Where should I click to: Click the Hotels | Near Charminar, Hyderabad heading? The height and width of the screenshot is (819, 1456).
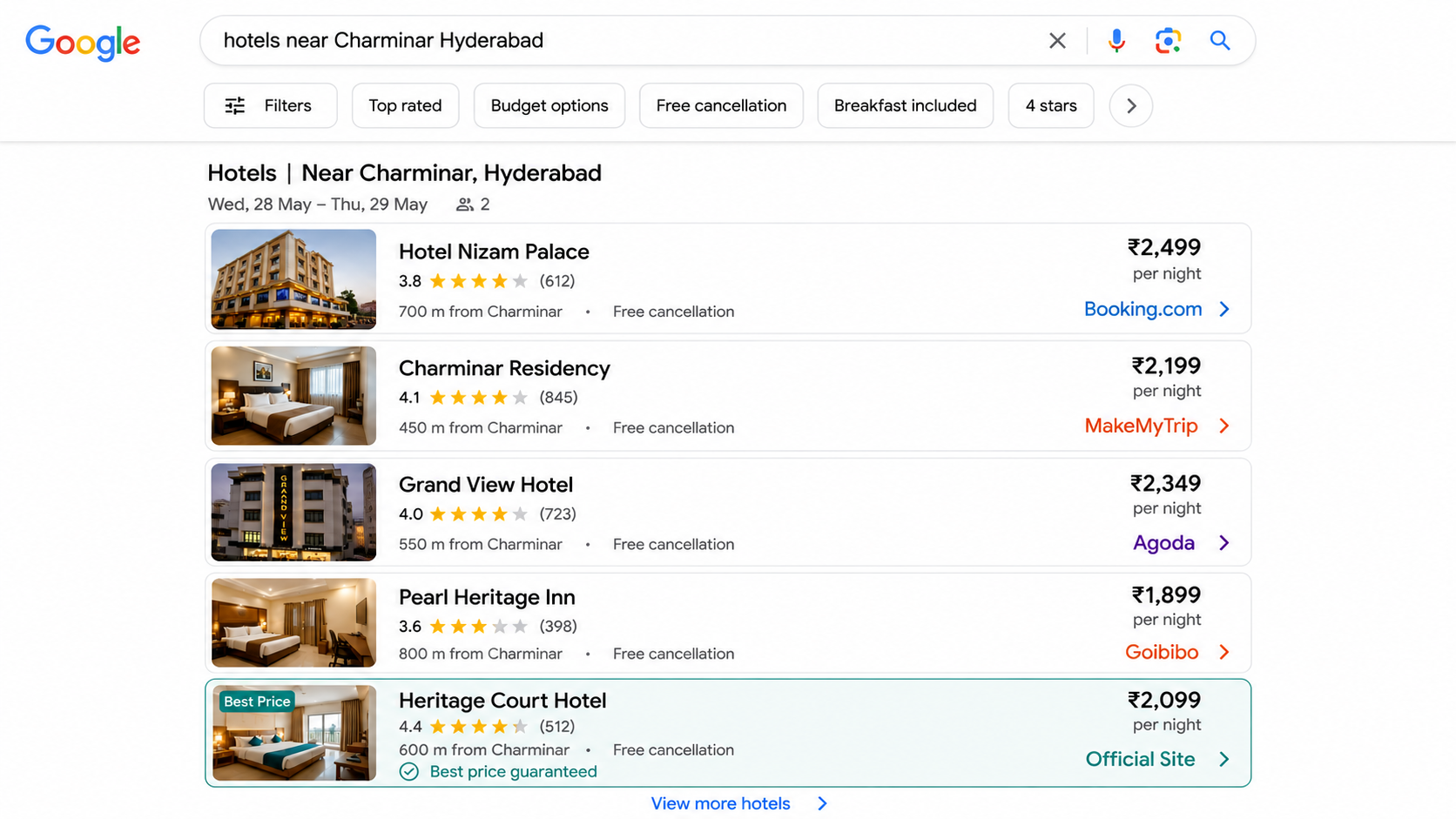point(405,173)
